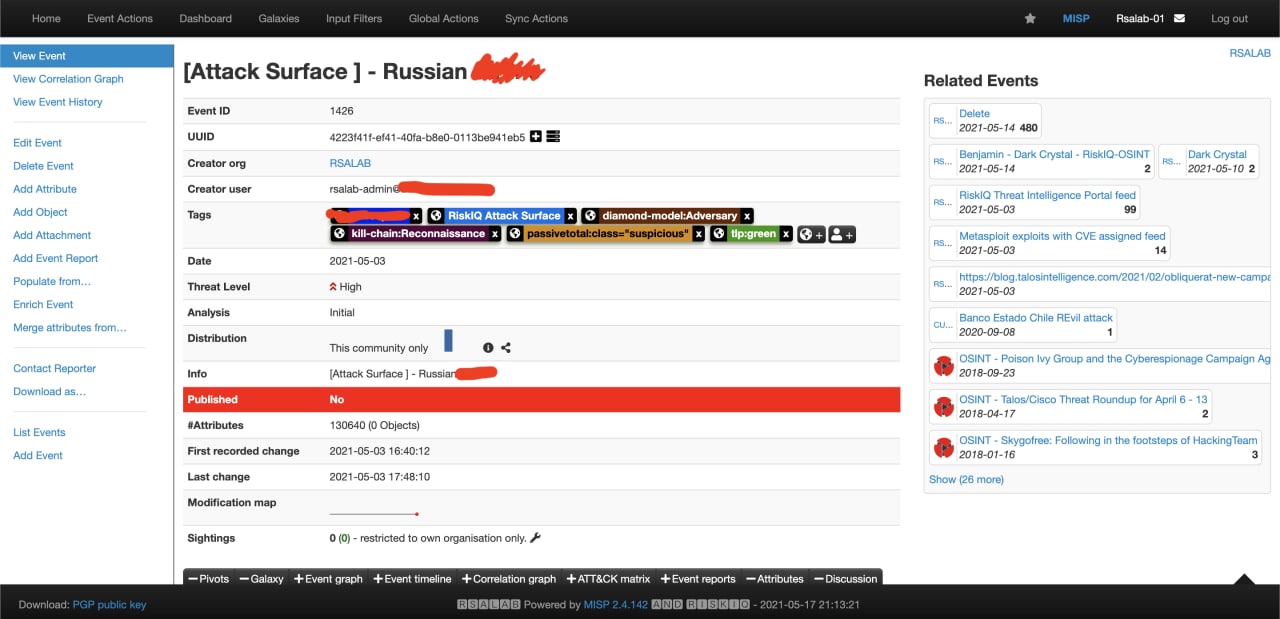The image size is (1280, 619).
Task: Open the Sync Actions dropdown menu
Action: pyautogui.click(x=536, y=18)
